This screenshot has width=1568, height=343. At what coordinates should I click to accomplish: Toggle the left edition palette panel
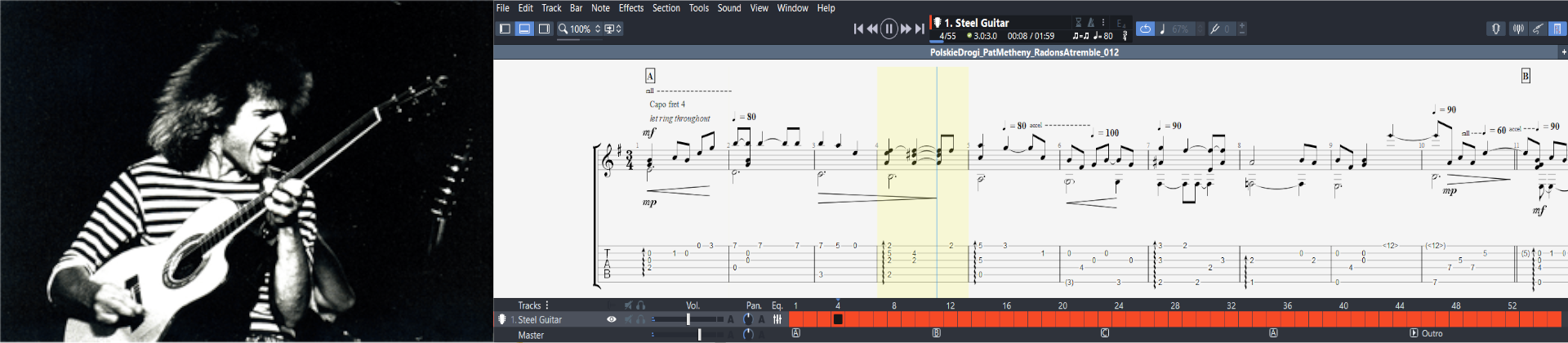tap(505, 29)
